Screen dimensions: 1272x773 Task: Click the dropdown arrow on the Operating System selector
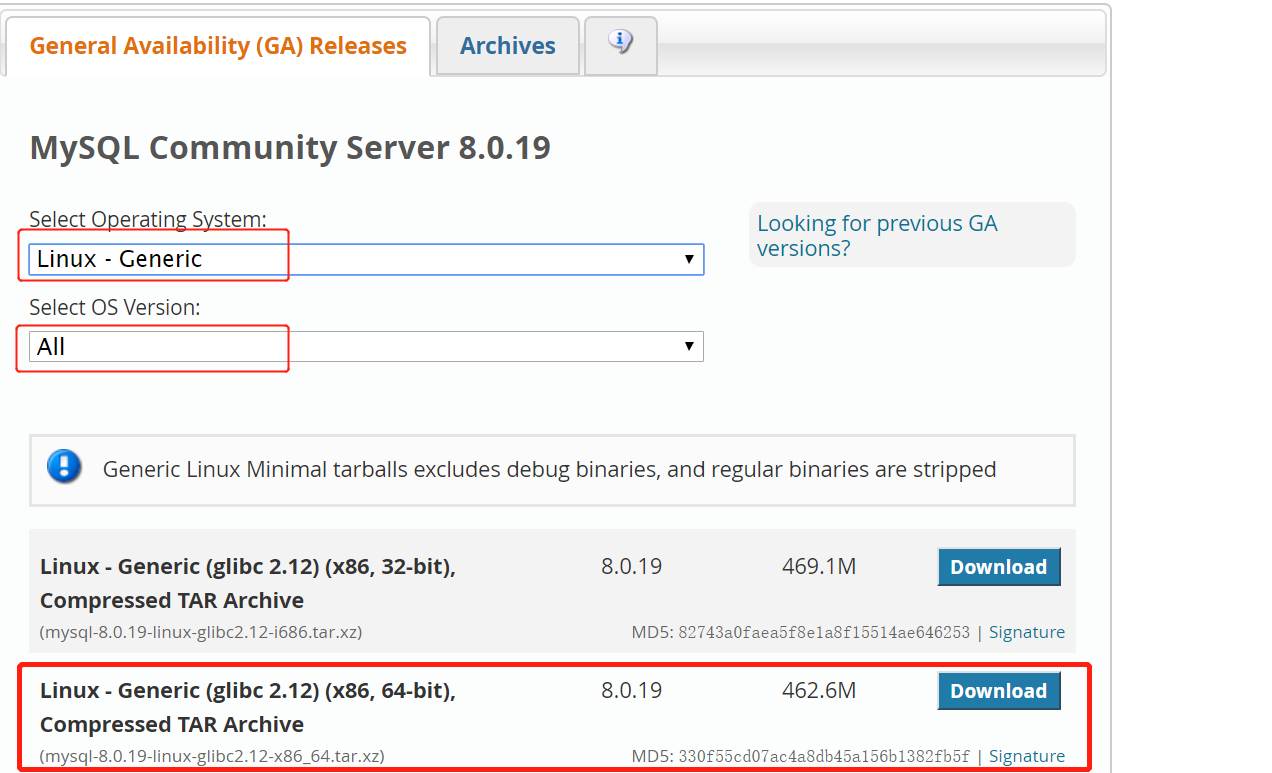[x=689, y=259]
